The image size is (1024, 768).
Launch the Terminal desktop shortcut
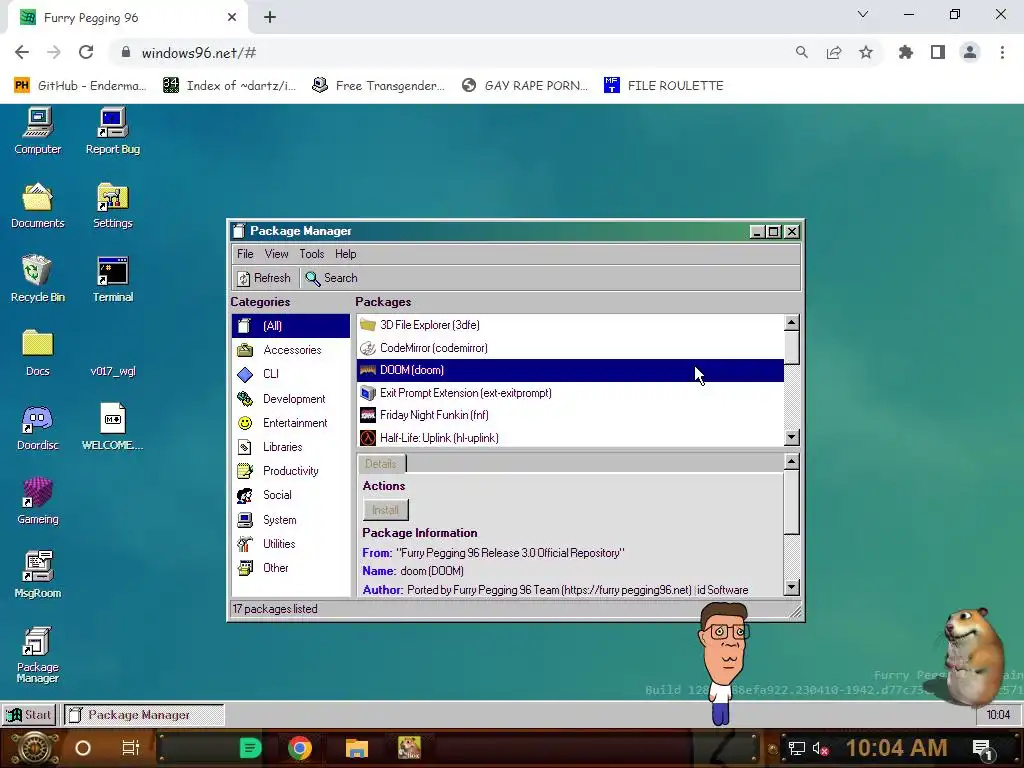112,280
